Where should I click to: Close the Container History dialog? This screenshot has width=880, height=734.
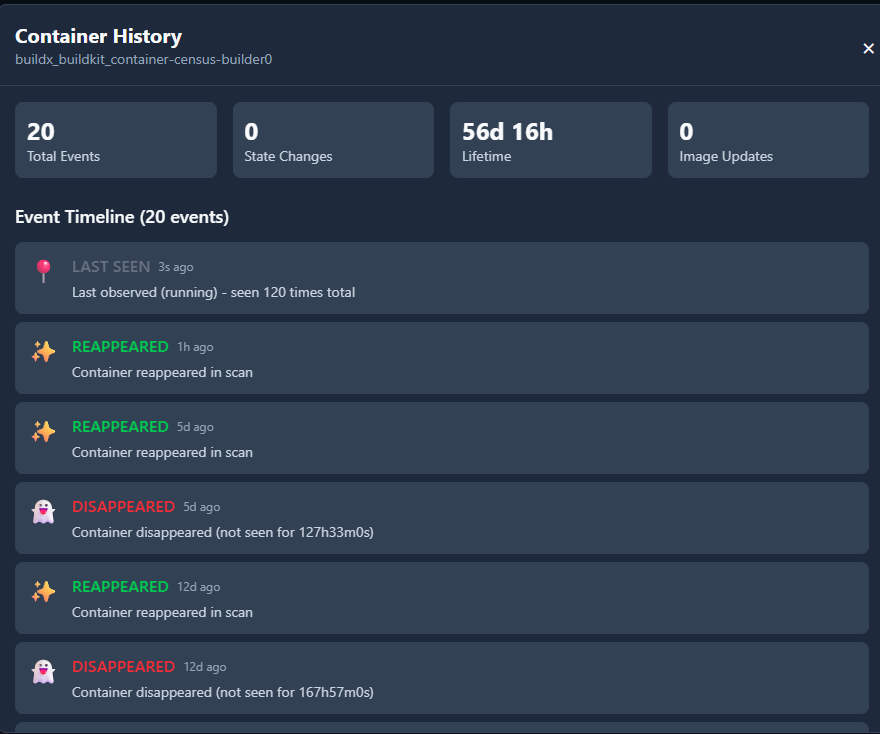point(868,48)
